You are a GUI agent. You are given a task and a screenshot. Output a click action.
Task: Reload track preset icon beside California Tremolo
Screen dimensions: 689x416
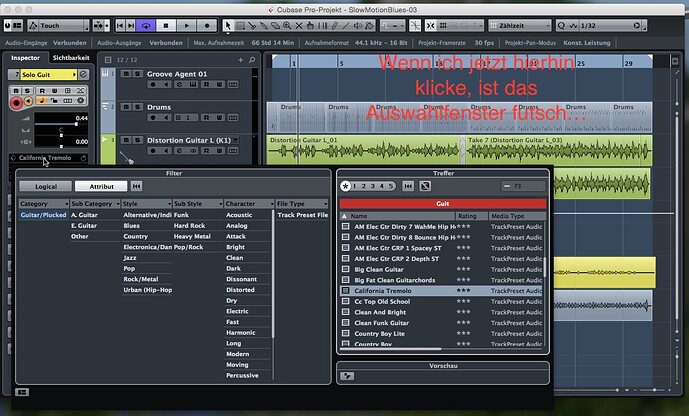pyautogui.click(x=83, y=158)
